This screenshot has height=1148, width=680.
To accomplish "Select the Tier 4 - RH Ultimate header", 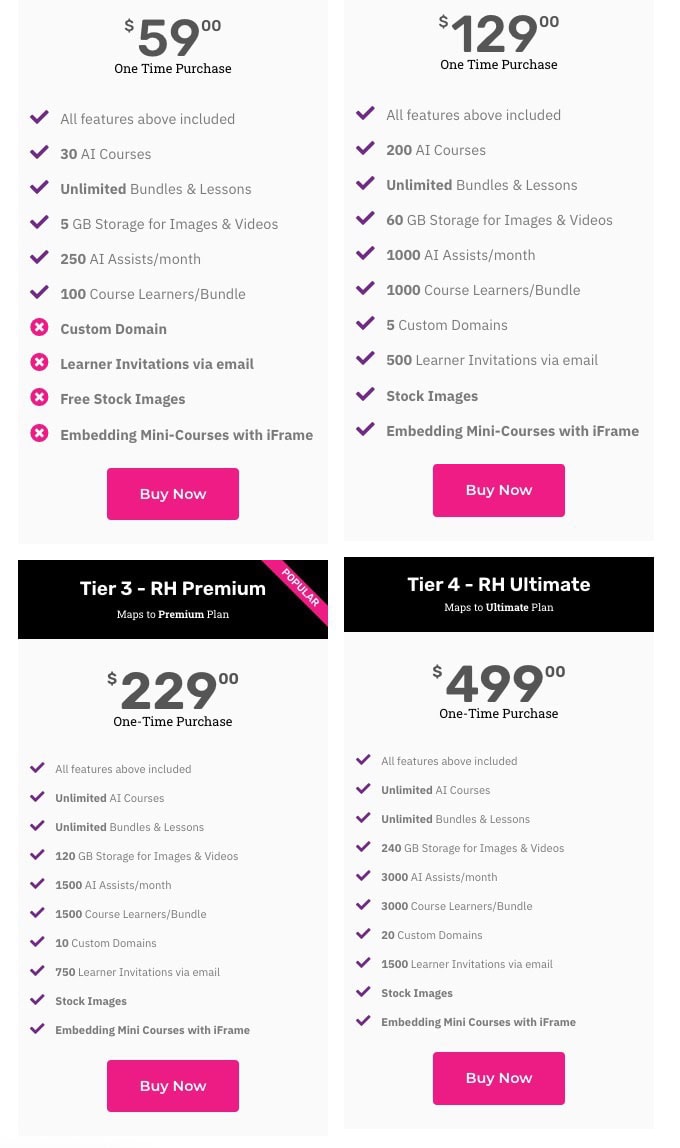I will [498, 594].
